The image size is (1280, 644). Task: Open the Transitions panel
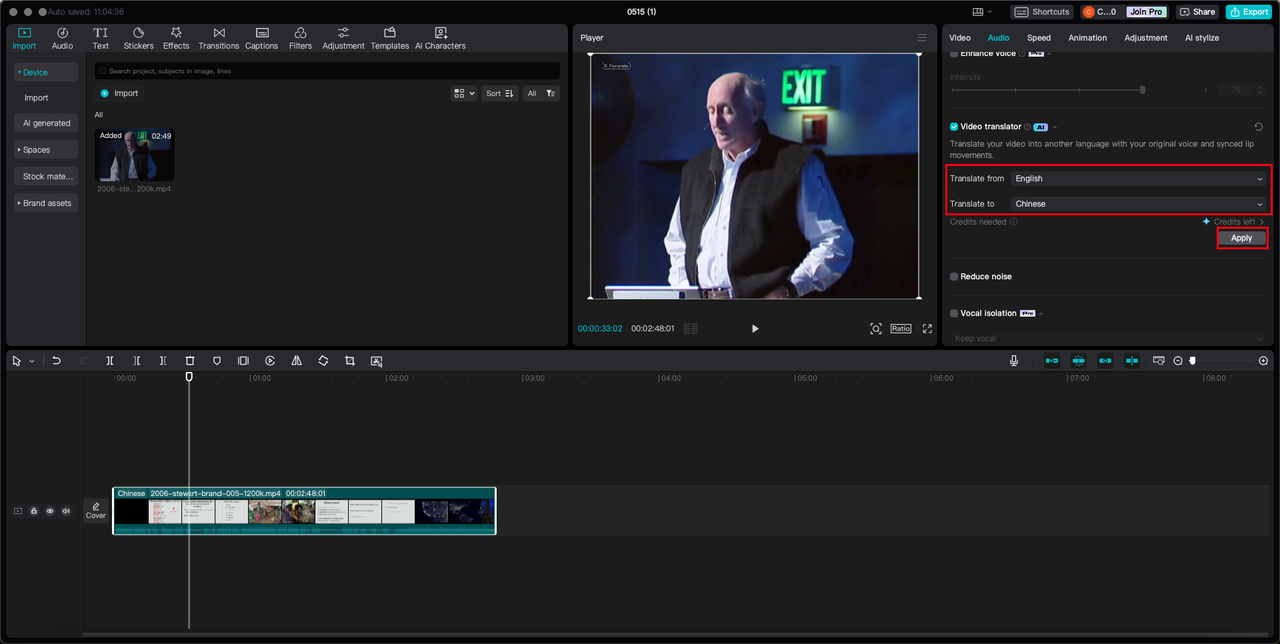pyautogui.click(x=219, y=38)
